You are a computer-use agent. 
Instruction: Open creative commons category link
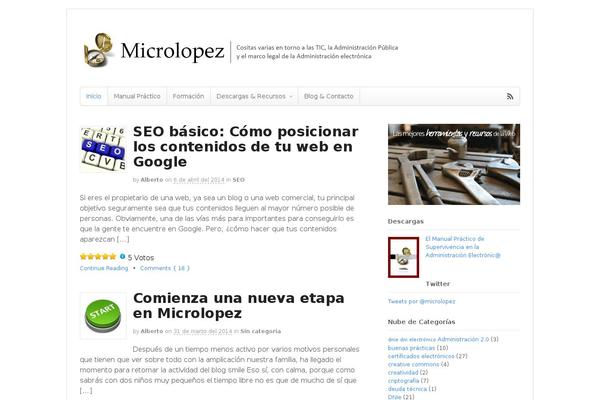coord(414,364)
